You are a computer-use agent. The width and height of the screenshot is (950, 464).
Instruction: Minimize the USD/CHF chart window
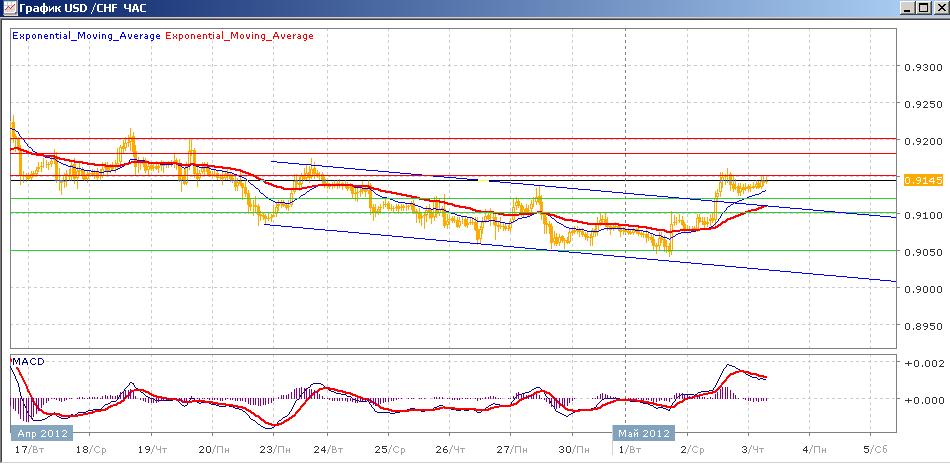pyautogui.click(x=907, y=8)
